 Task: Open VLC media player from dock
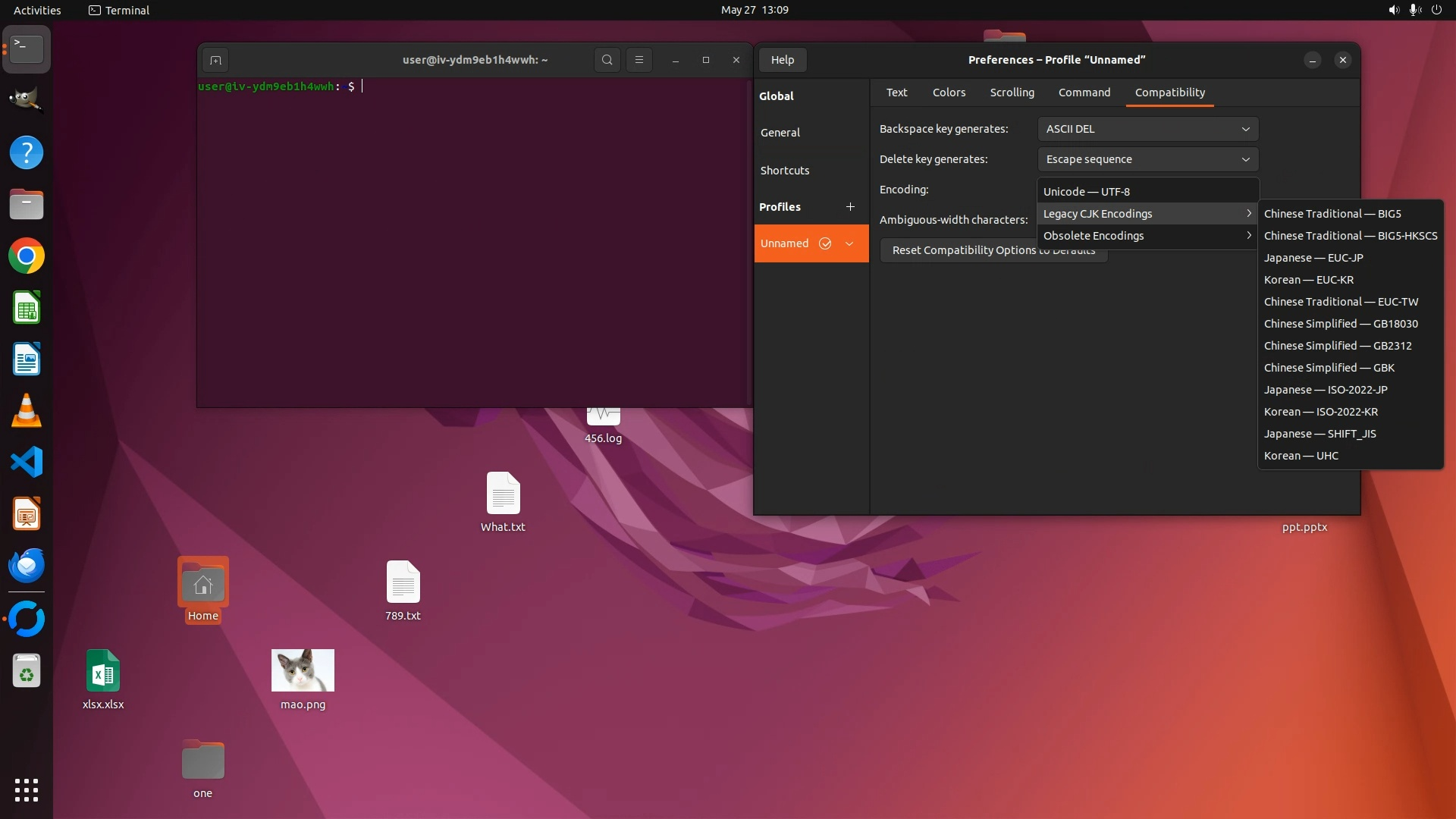click(x=27, y=411)
